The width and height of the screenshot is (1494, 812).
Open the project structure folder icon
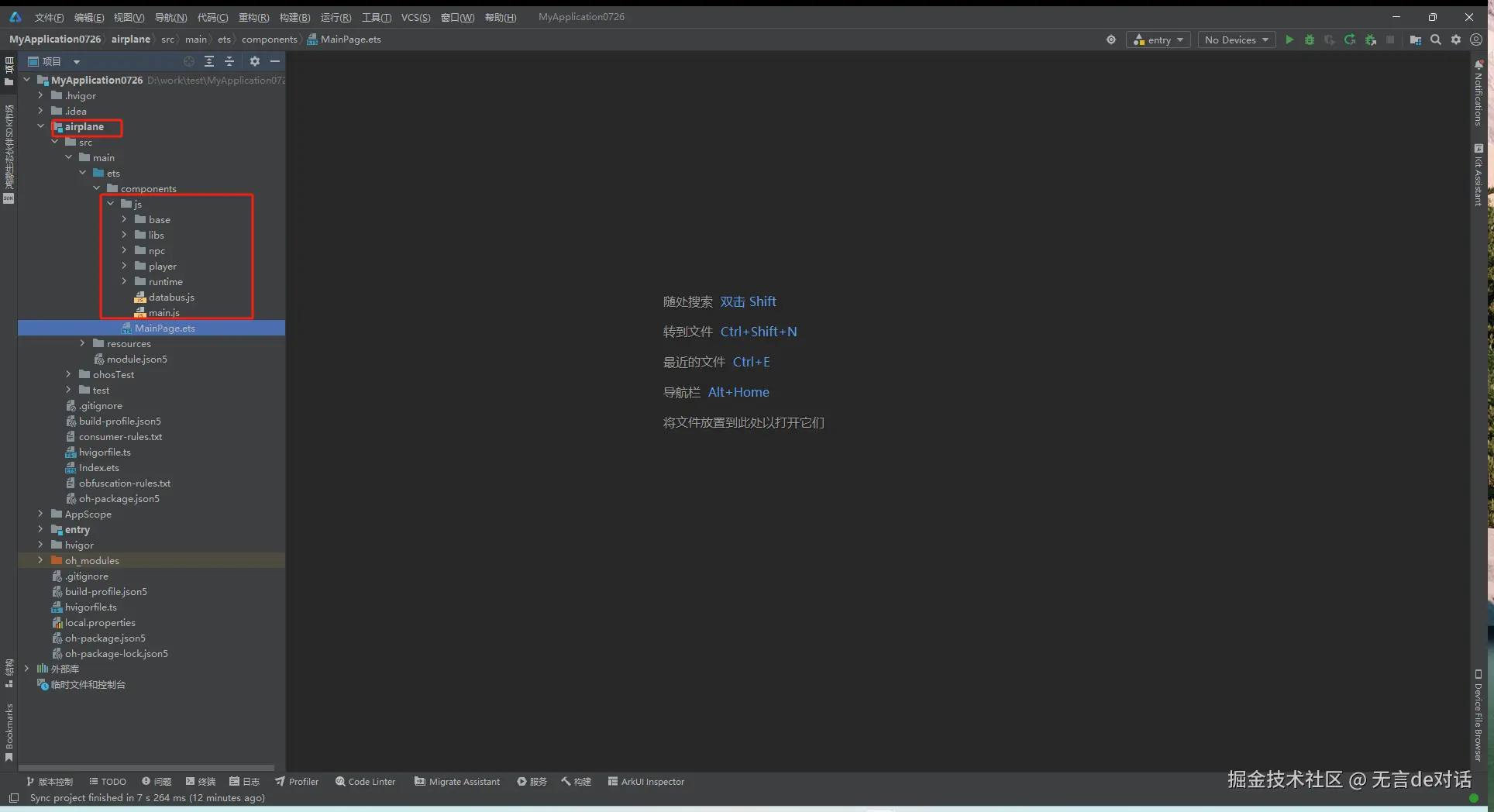coord(1416,40)
